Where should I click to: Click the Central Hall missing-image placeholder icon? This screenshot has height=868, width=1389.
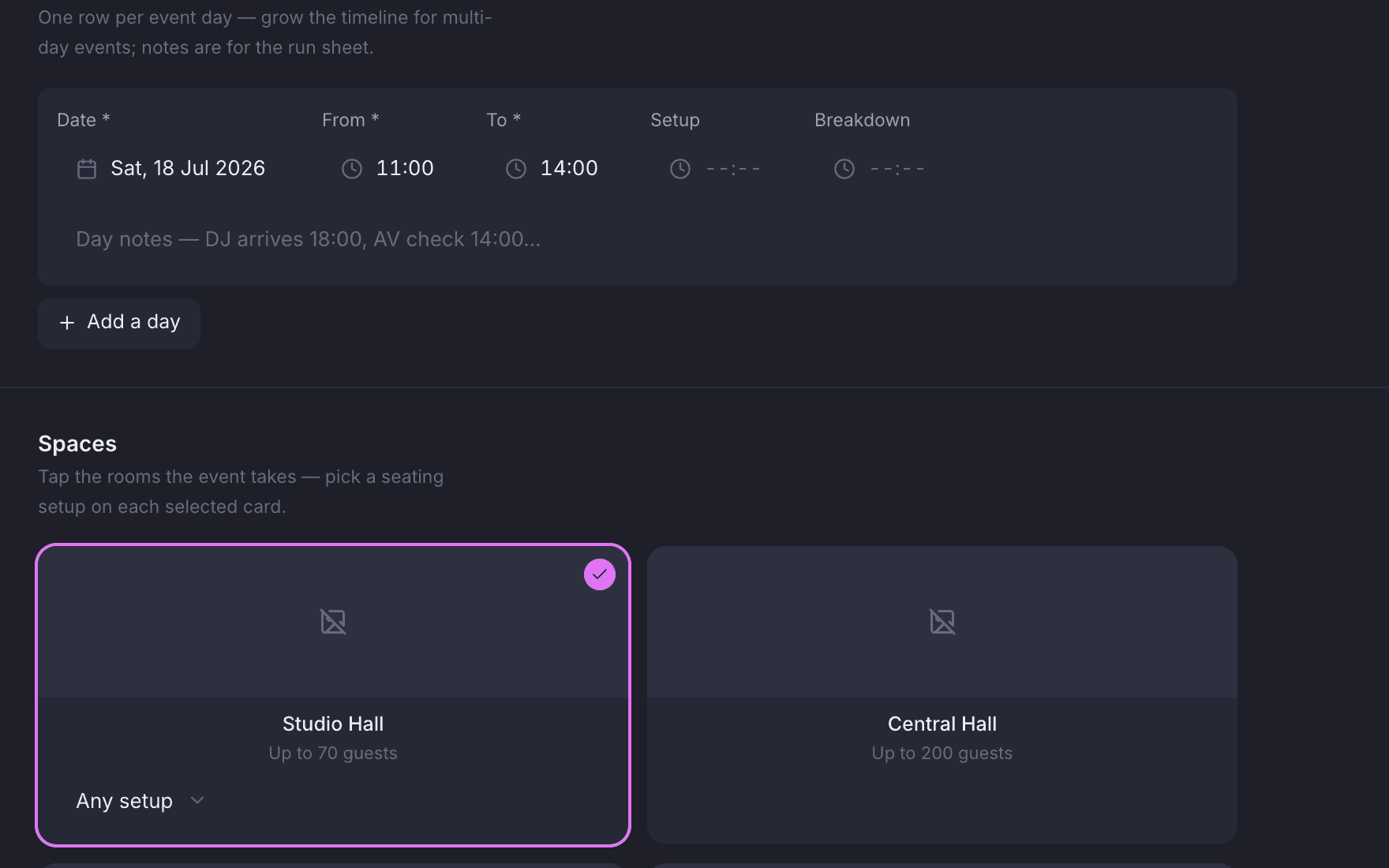(942, 622)
